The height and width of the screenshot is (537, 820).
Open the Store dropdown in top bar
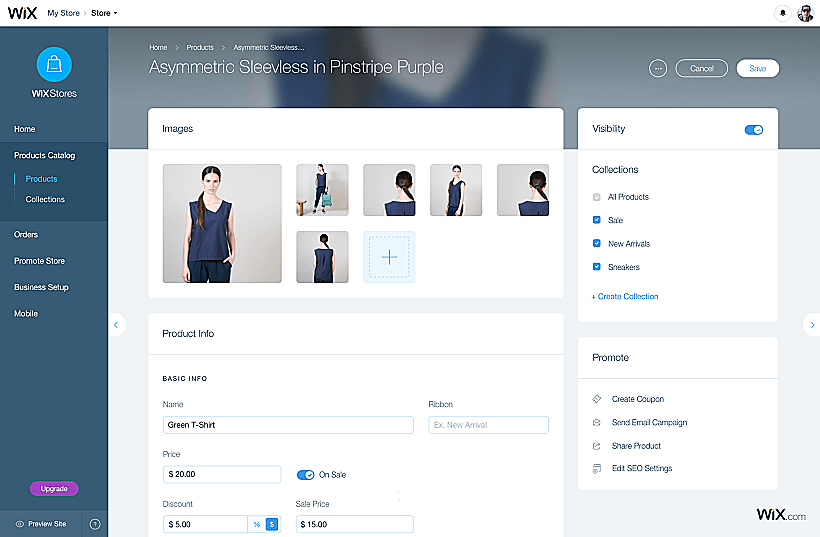pyautogui.click(x=104, y=13)
